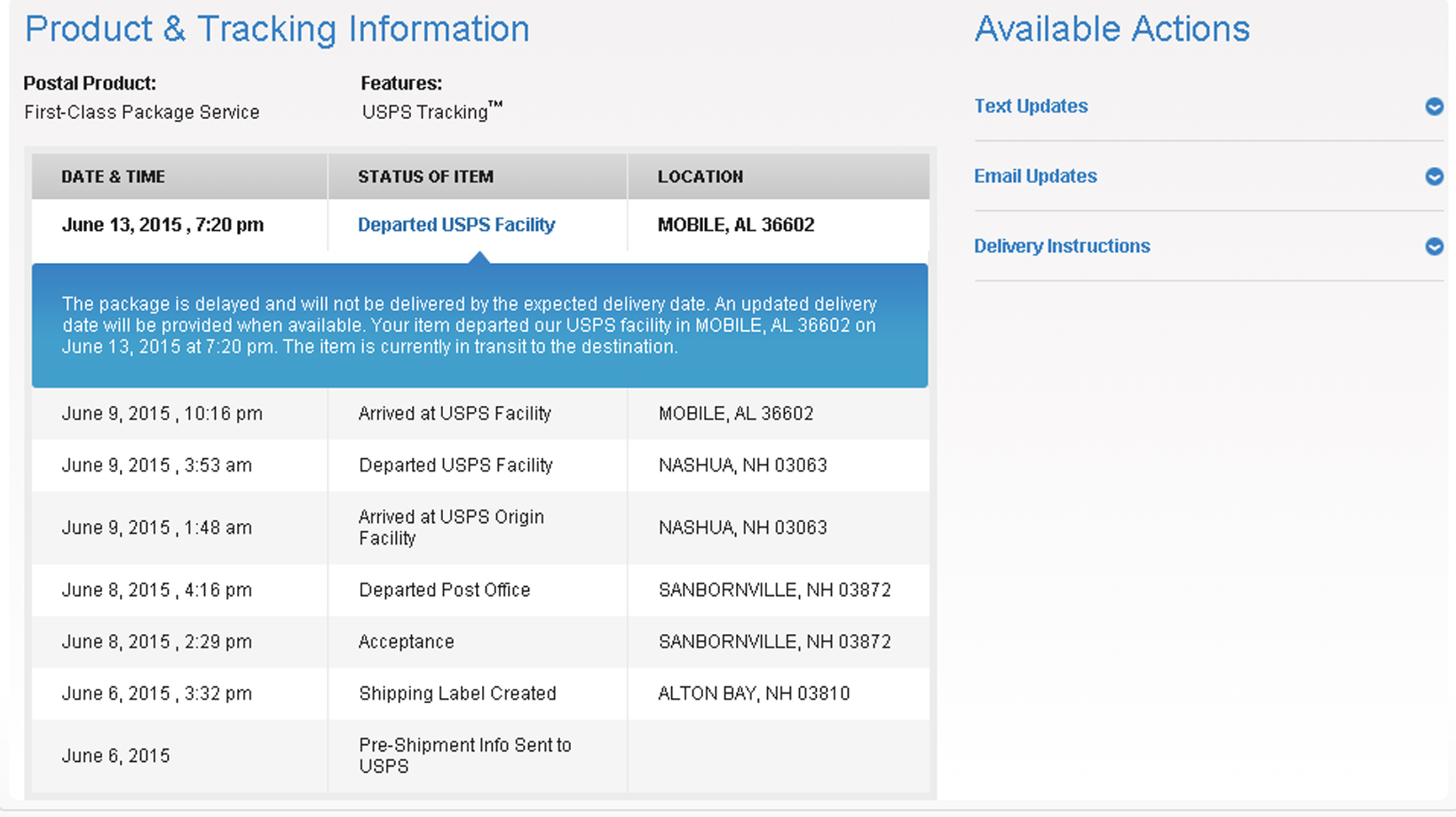Click the blue delayed-package message box
The height and width of the screenshot is (817, 1456).
click(480, 325)
